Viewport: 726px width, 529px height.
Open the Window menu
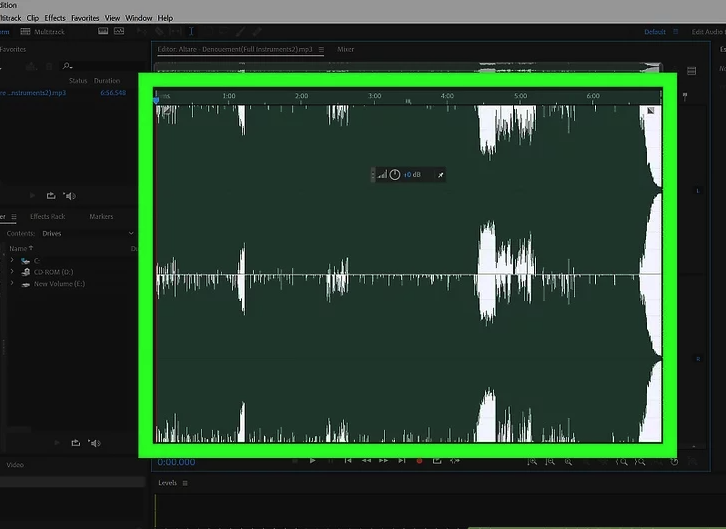tap(139, 18)
